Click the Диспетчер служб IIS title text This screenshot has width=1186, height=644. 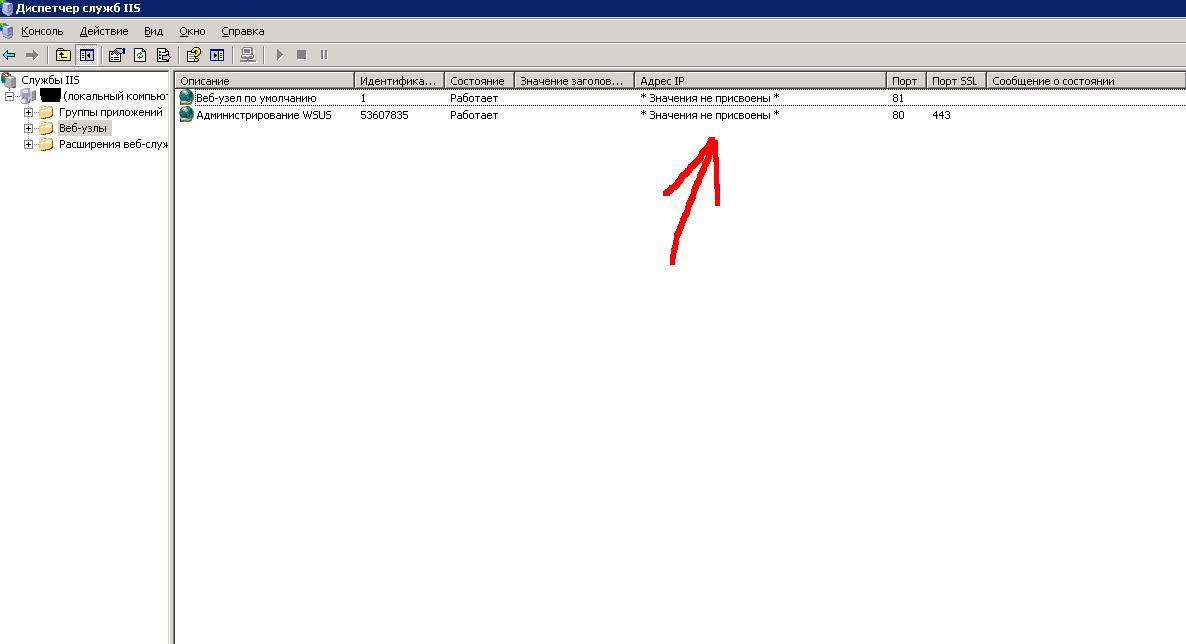[78, 8]
